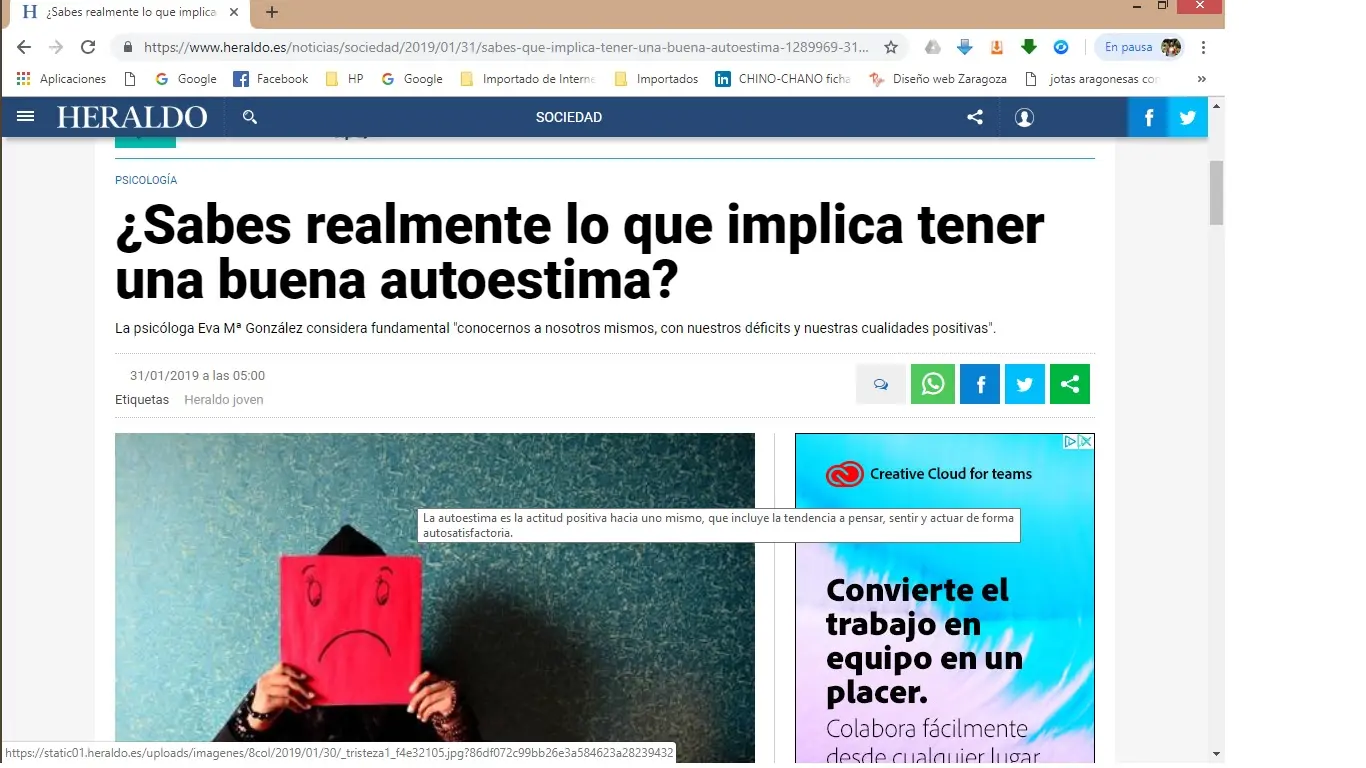Screen dimensions: 1366x768
Task: Open Heraldo's Twitter from the header
Action: click(1188, 117)
